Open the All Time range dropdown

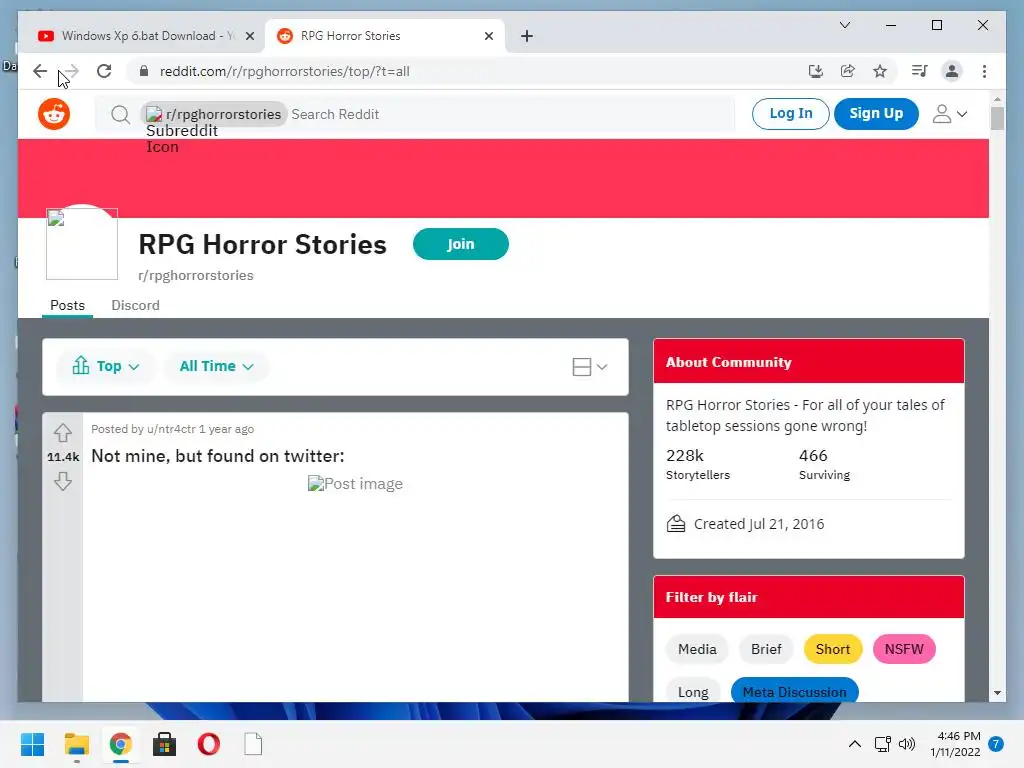tap(216, 366)
